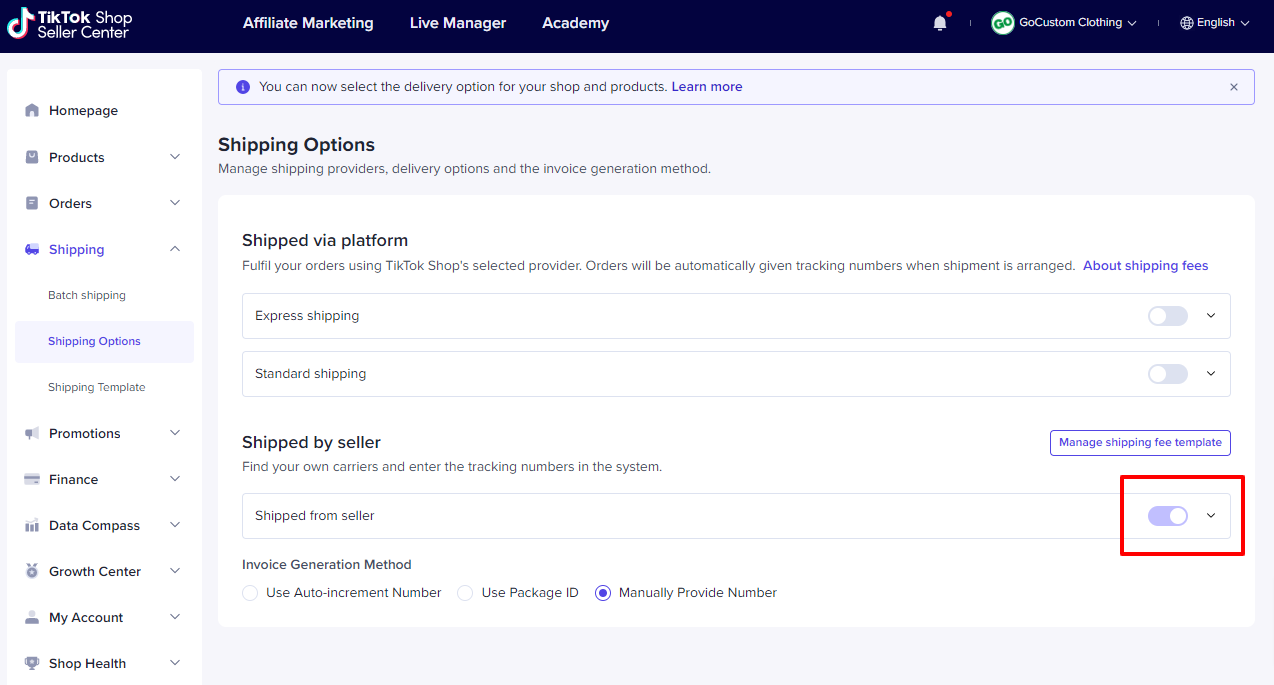The height and width of the screenshot is (685, 1274).
Task: Open Live Manager in top nav
Action: tap(458, 23)
